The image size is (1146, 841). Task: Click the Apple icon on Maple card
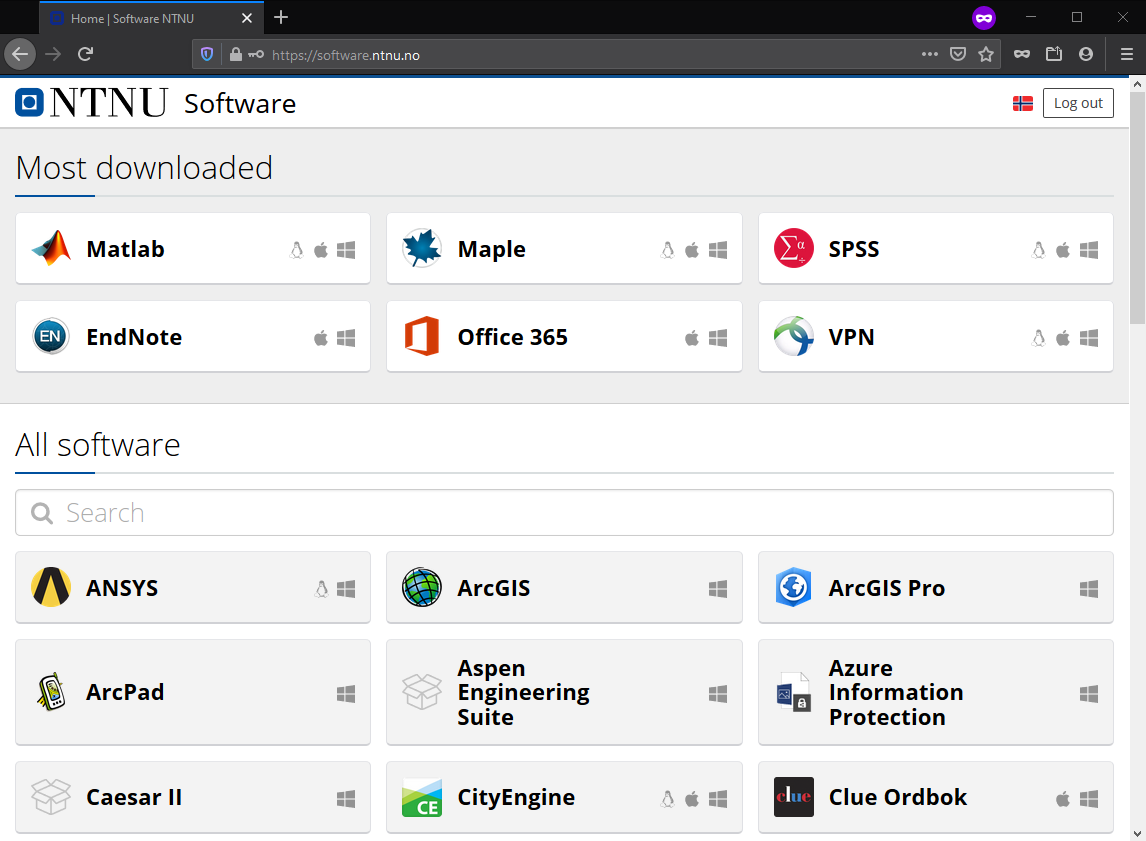[x=691, y=250]
